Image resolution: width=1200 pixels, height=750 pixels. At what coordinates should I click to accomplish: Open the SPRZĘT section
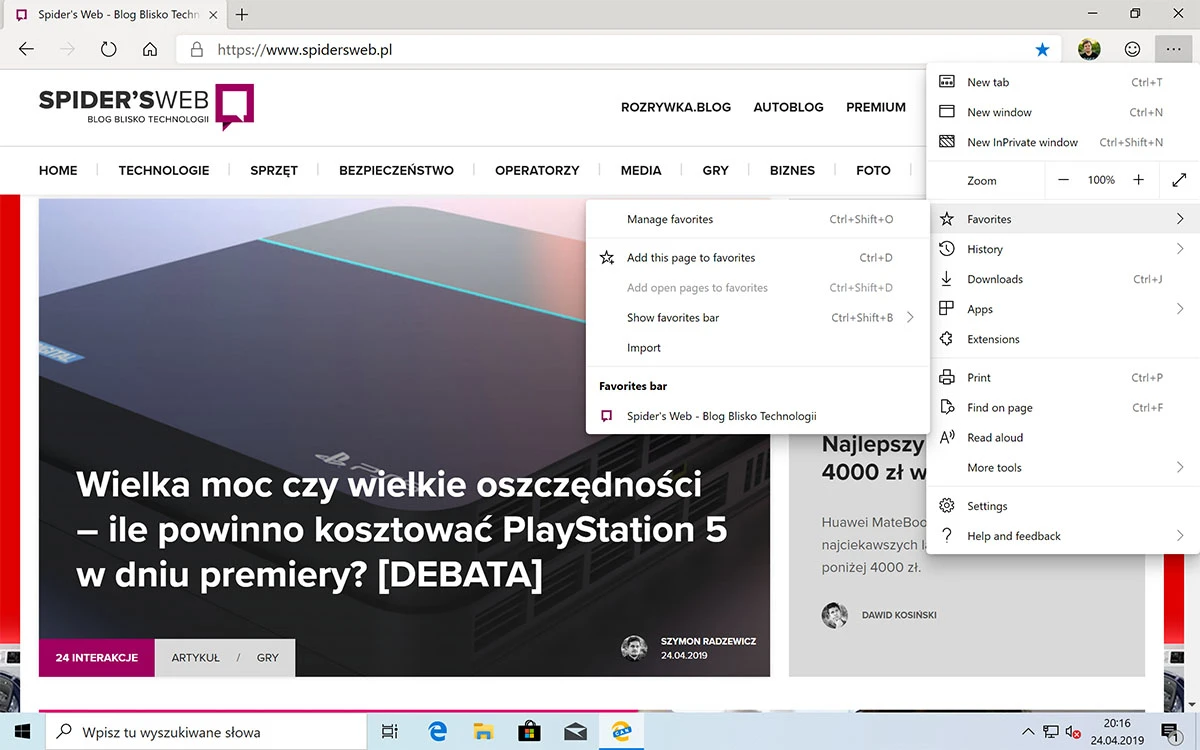[x=274, y=170]
